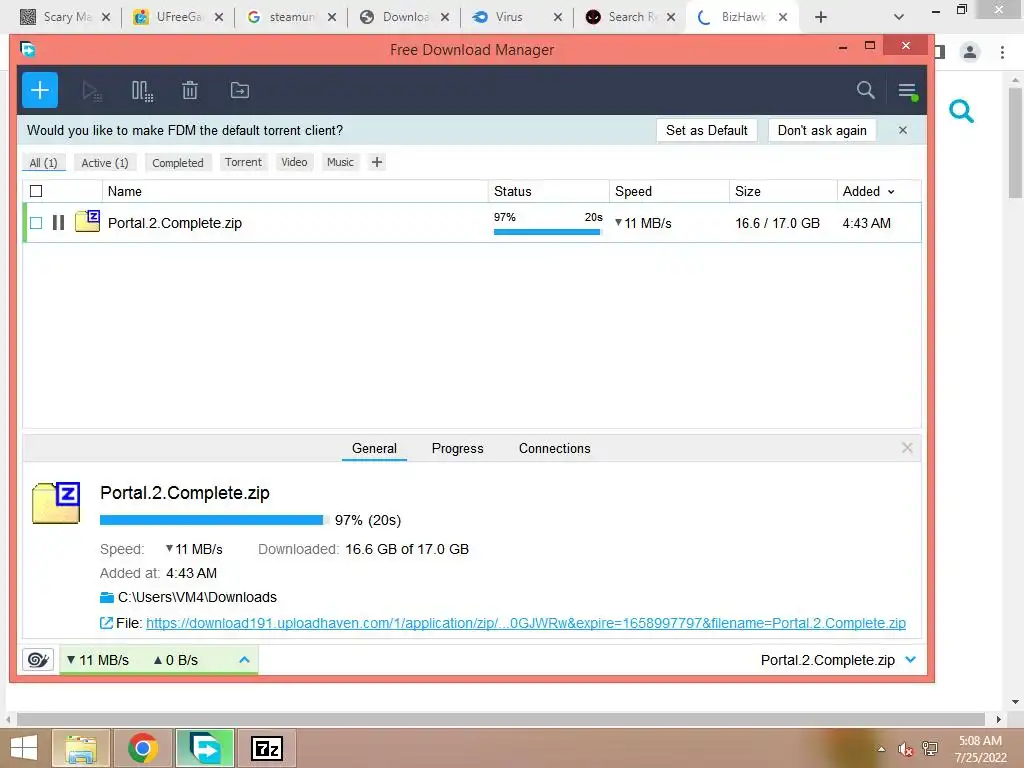This screenshot has height=768, width=1024.
Task: Tick the checkbox for Portal.2.Complete.zip row
Action: point(36,223)
